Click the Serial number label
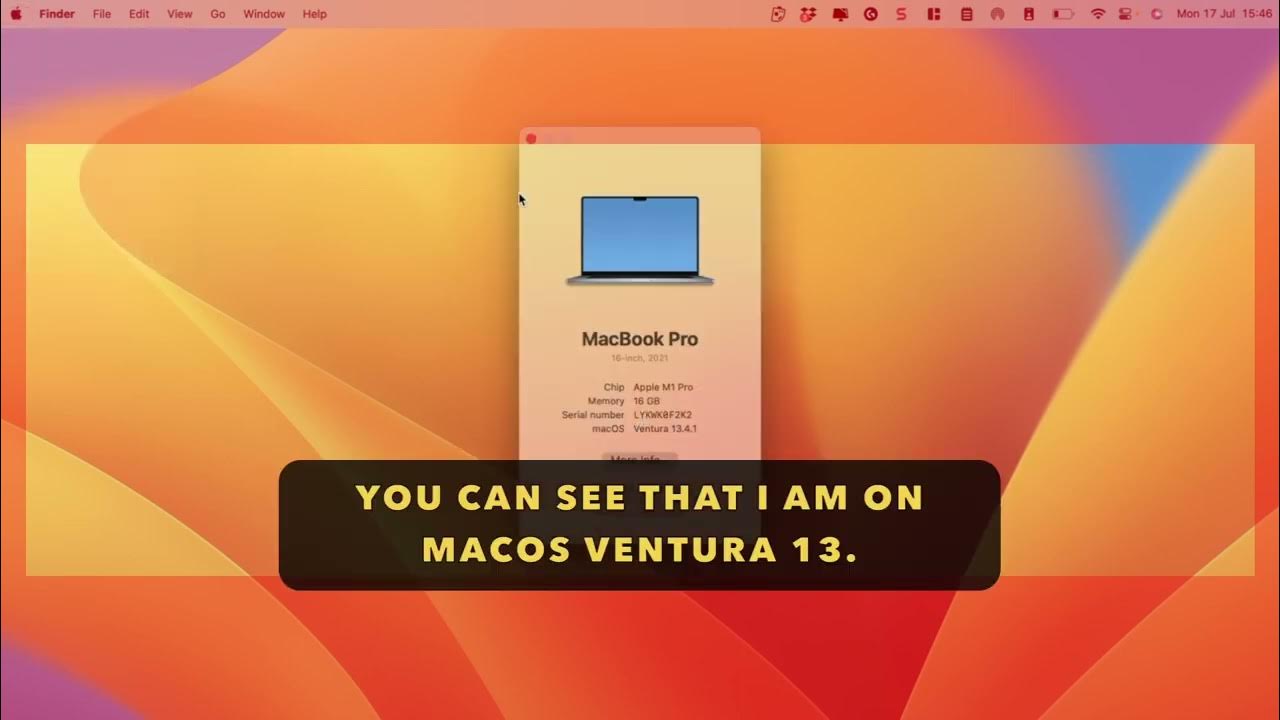The height and width of the screenshot is (720, 1280). pyautogui.click(x=593, y=415)
